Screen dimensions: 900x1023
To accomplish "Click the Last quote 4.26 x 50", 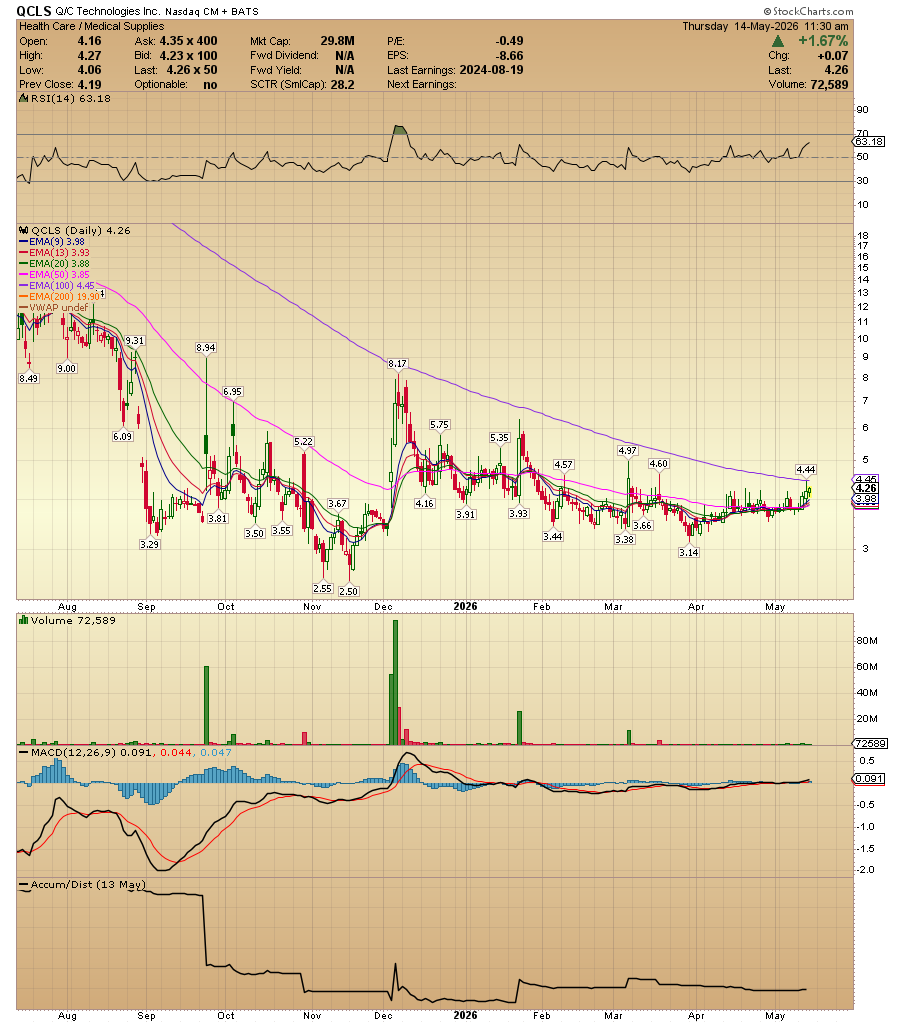I will click(x=192, y=70).
